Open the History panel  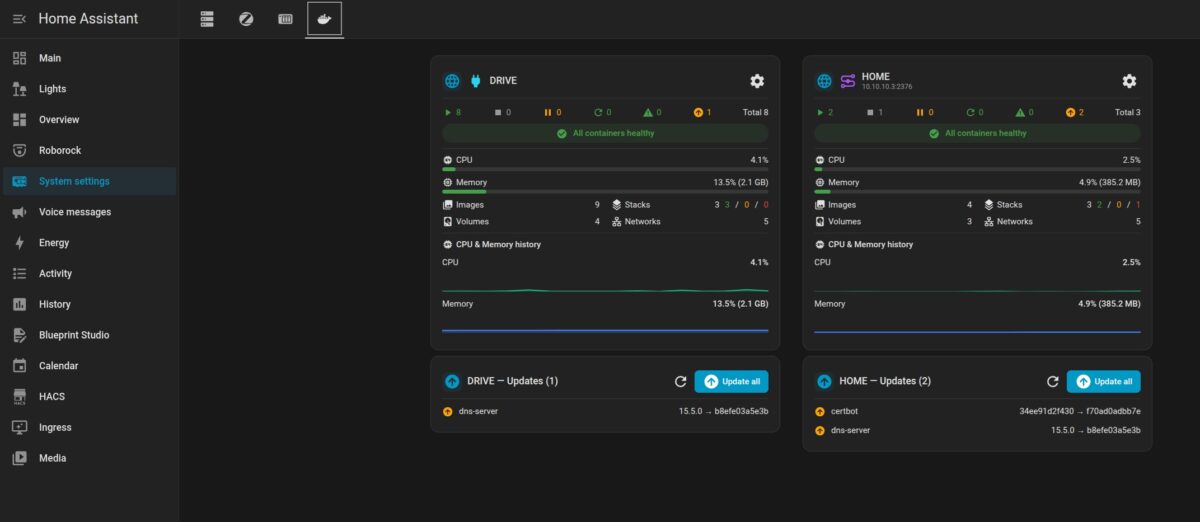(x=89, y=304)
